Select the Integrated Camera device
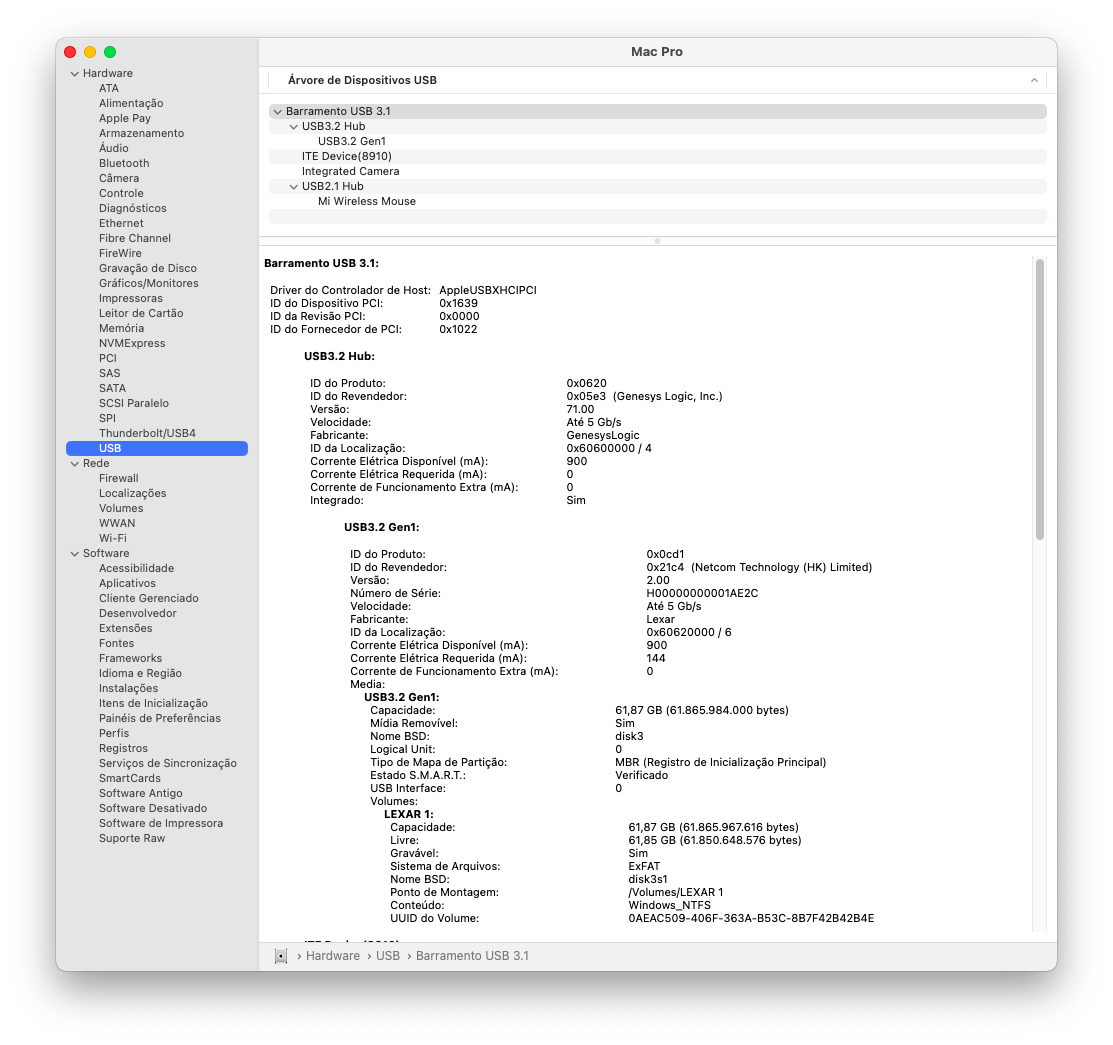The height and width of the screenshot is (1045, 1113). point(353,171)
